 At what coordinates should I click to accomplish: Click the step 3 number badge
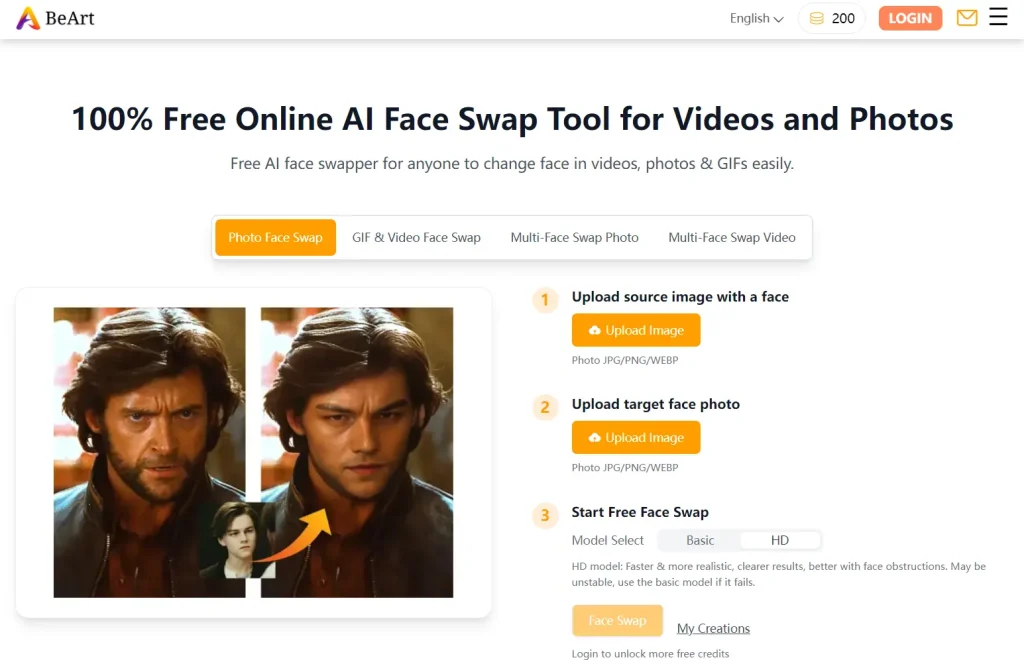[x=545, y=515]
